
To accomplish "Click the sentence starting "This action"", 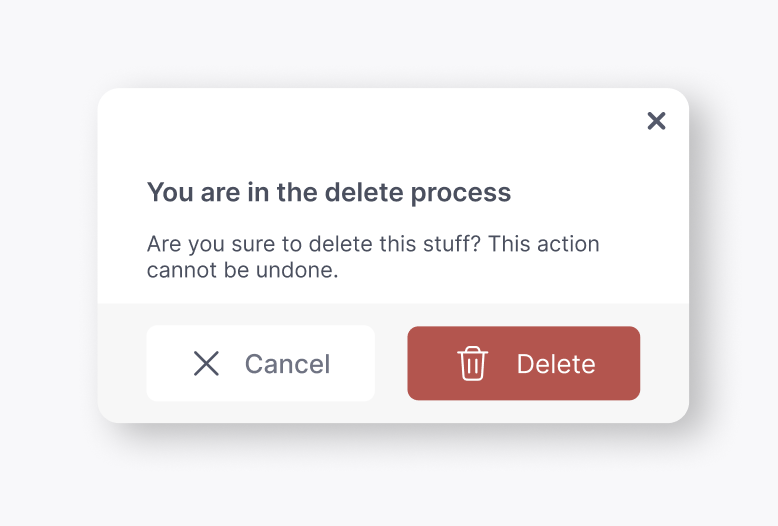I will tap(373, 257).
